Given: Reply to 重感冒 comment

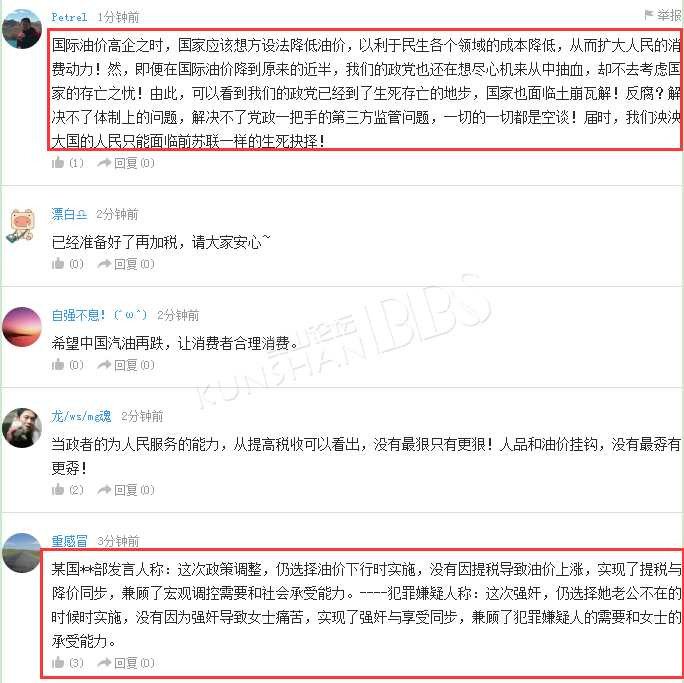Looking at the screenshot, I should click(x=126, y=663).
